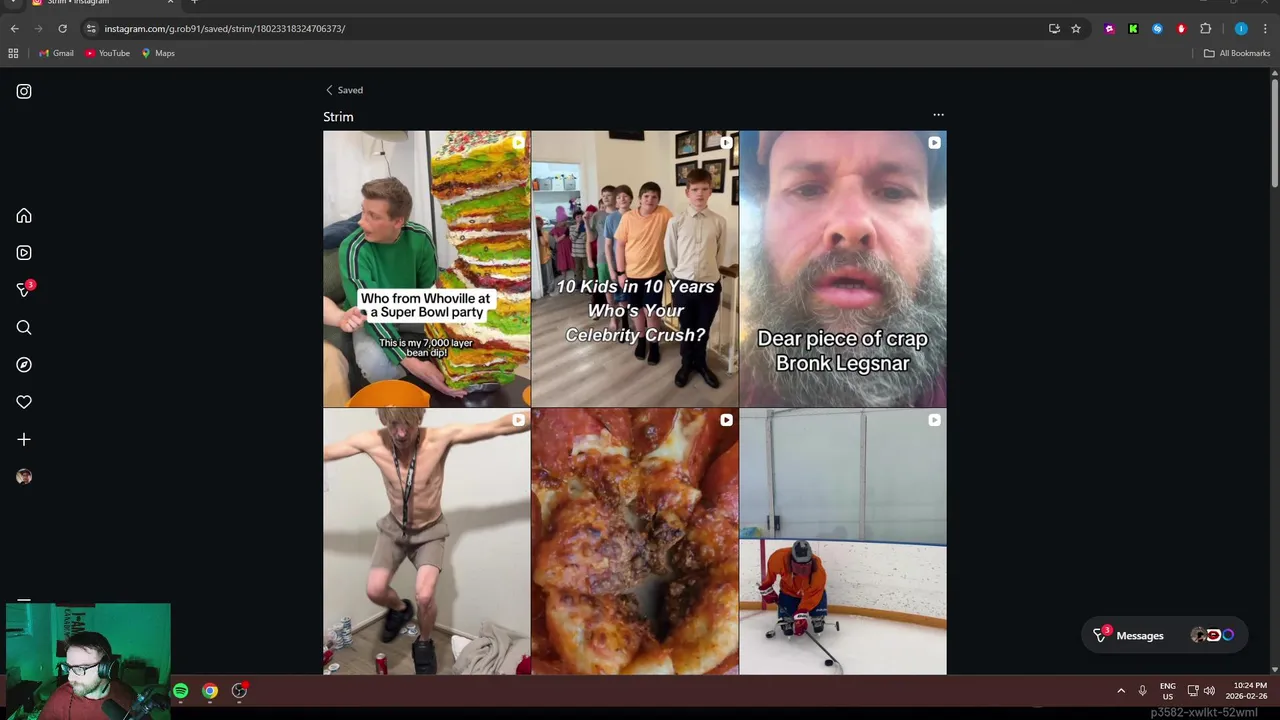
Task: Click the browser Back arrow
Action: click(14, 29)
